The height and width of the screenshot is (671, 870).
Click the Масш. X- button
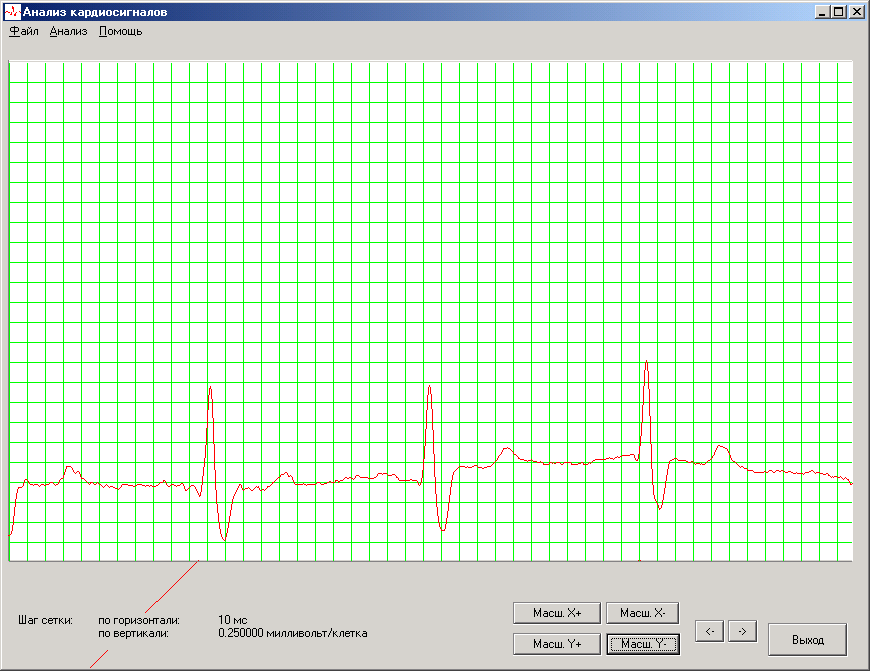[x=643, y=613]
